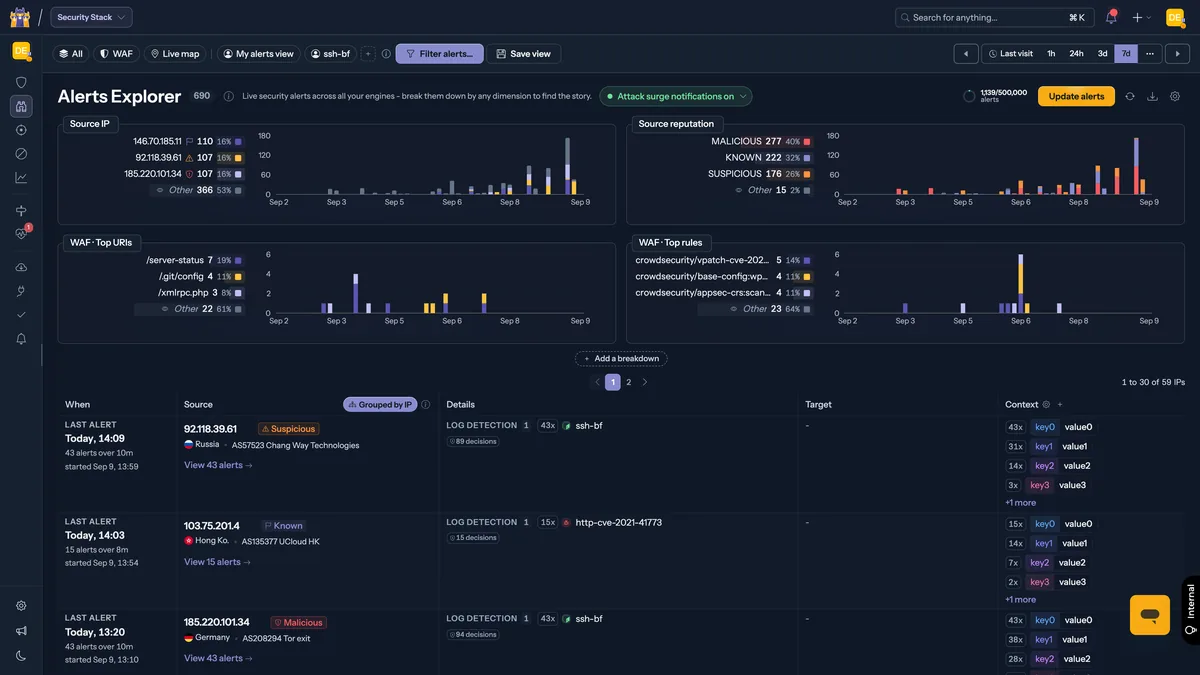Click the signpost sidebar icon
The height and width of the screenshot is (675, 1200).
pyautogui.click(x=21, y=210)
